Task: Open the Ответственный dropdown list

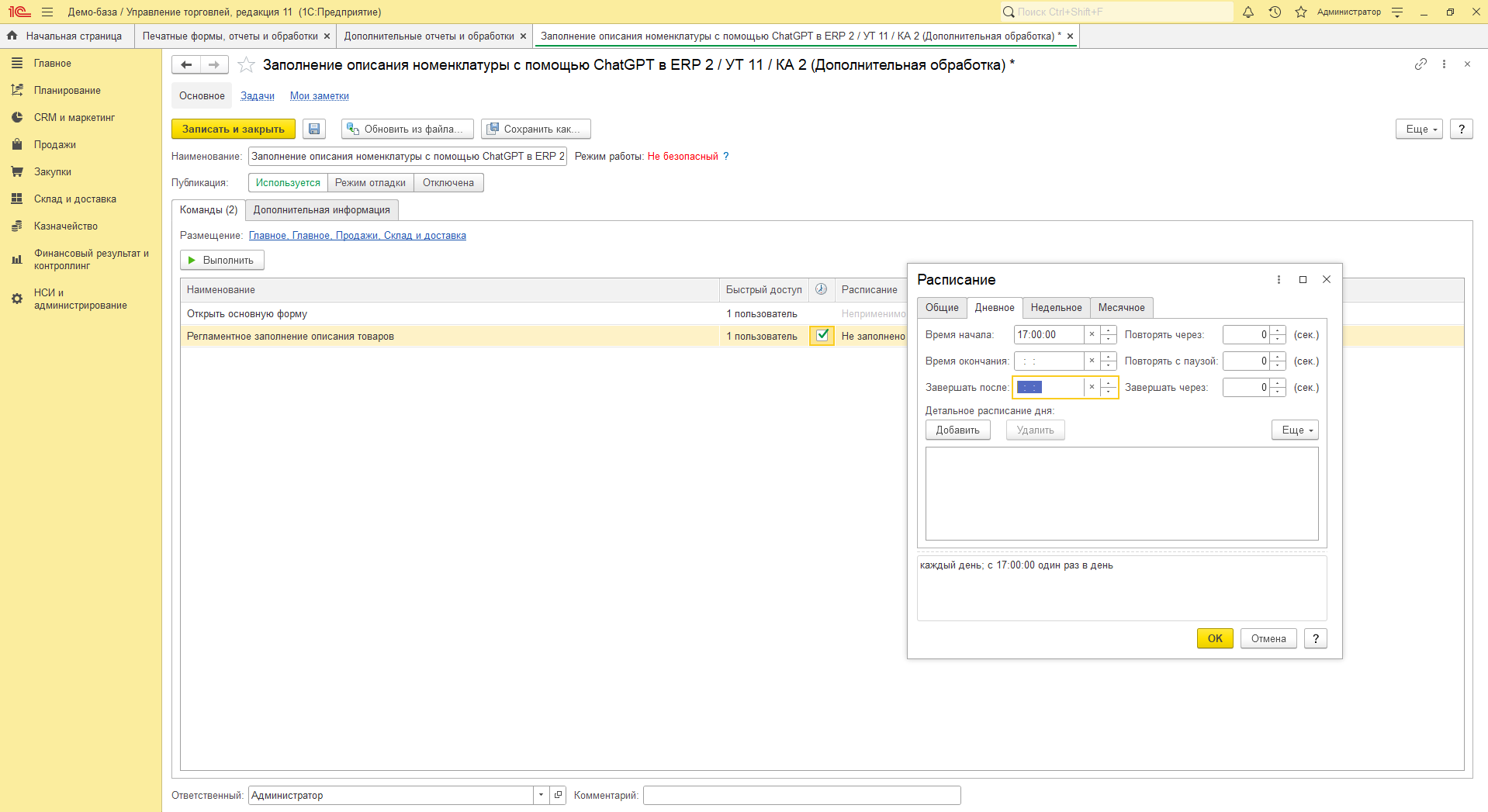Action: click(x=541, y=795)
